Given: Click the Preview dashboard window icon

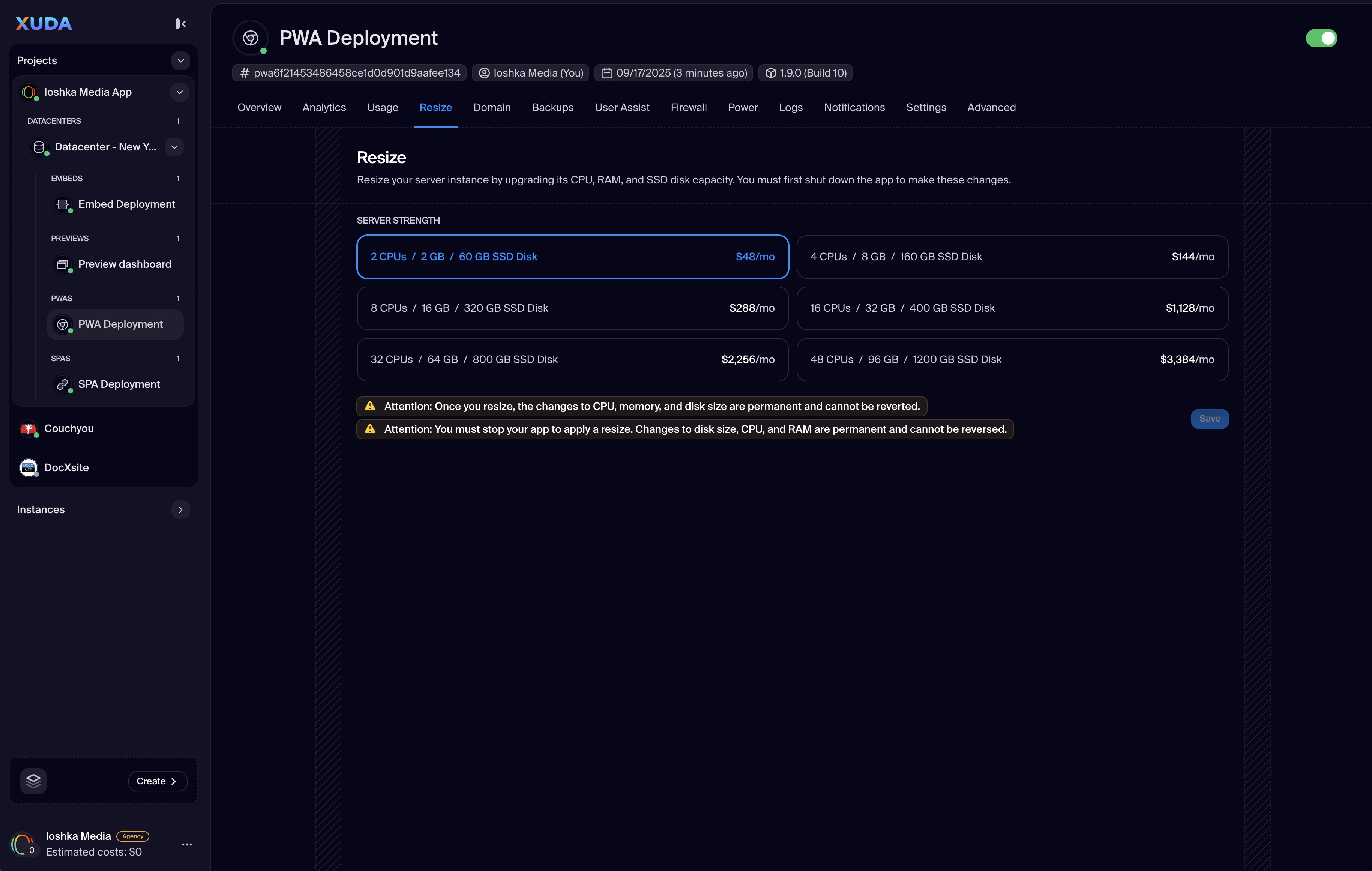Looking at the screenshot, I should click(63, 264).
